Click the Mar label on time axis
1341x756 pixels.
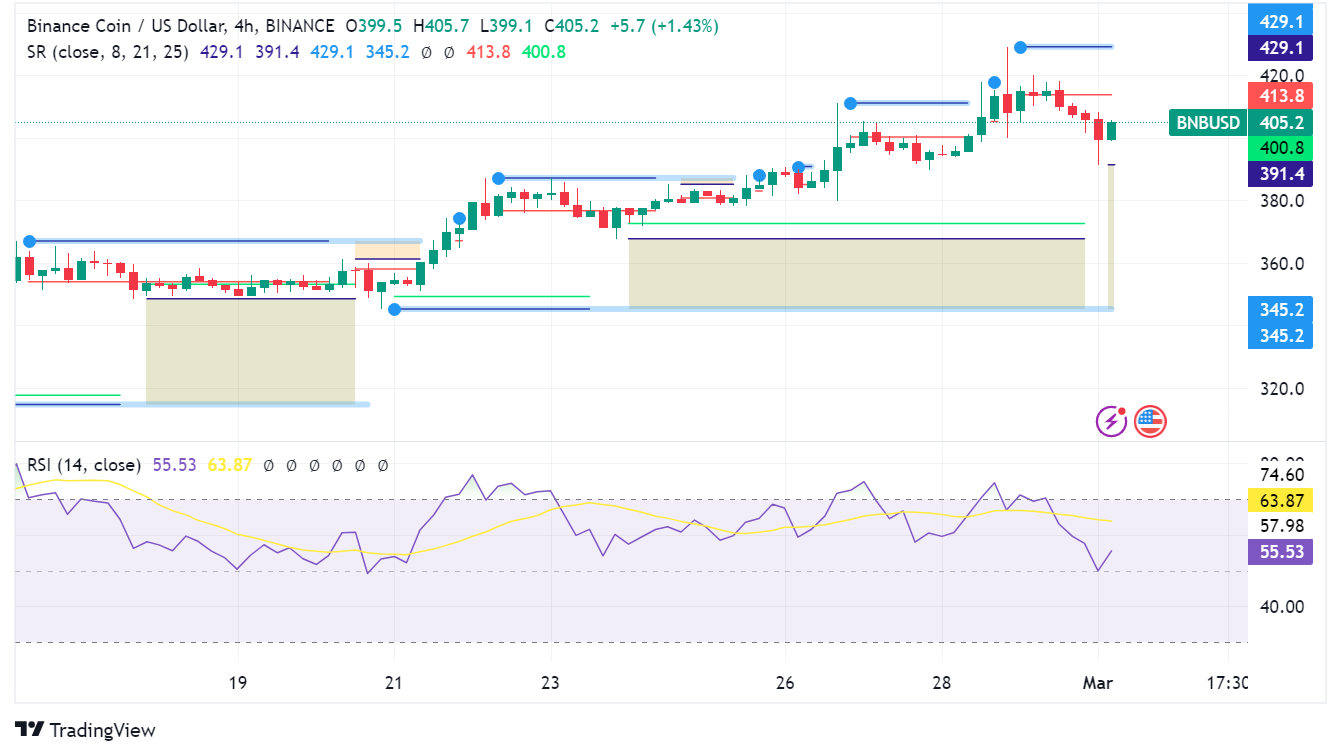click(x=1099, y=683)
